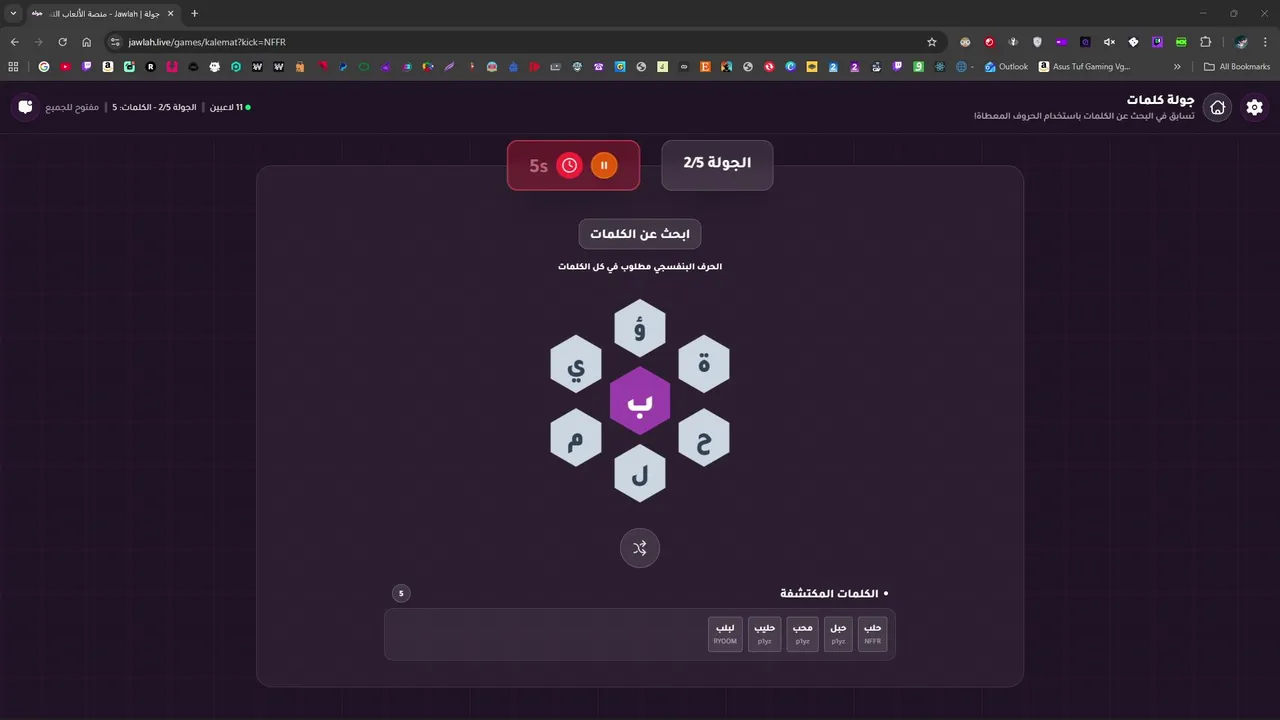Select the letter ؤ hexagon
The image size is (1280, 720).
click(640, 328)
